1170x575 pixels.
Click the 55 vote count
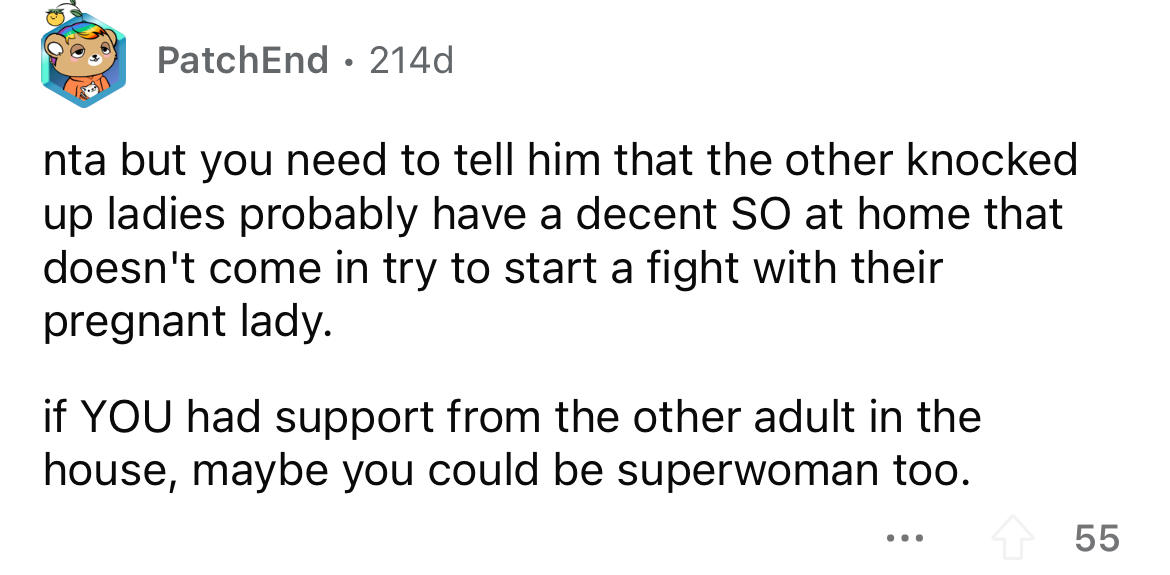pyautogui.click(x=1097, y=538)
